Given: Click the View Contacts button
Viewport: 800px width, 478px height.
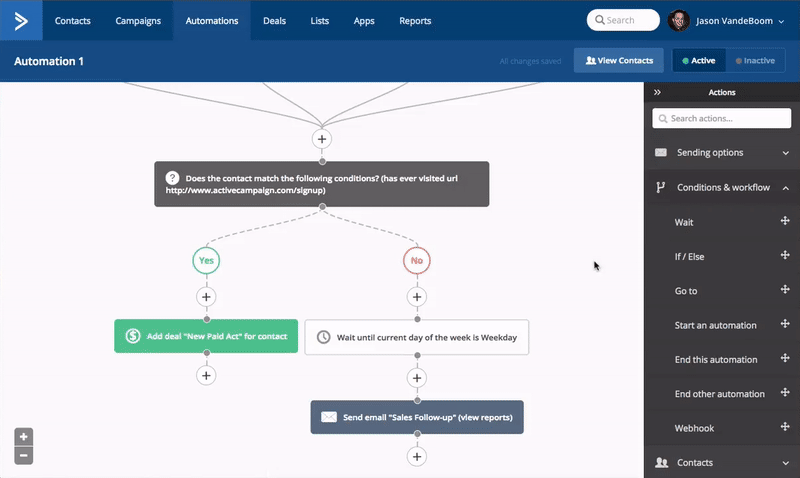Looking at the screenshot, I should coord(619,61).
